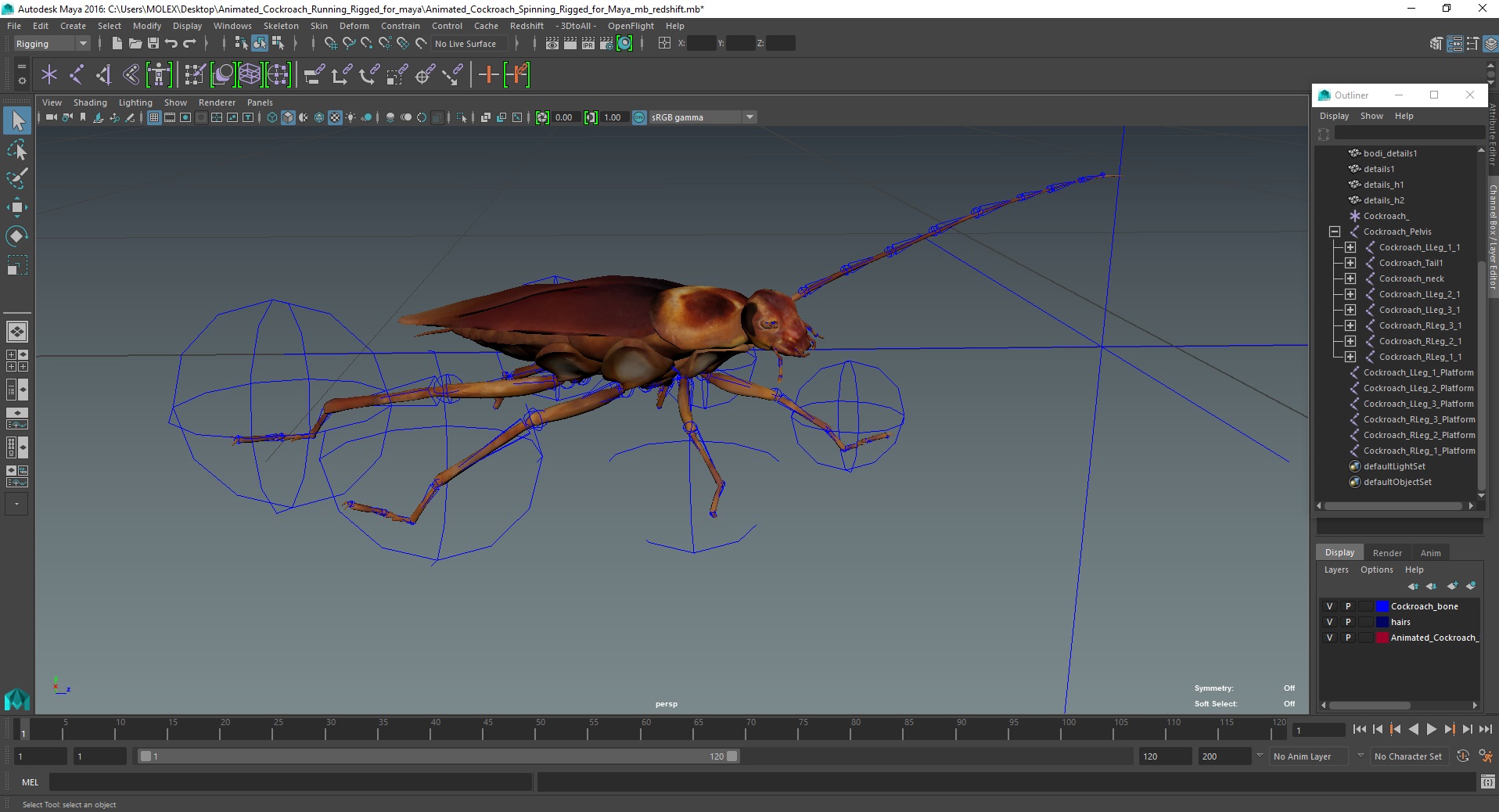Screen dimensions: 1499x812
Task: Open the Redshift menu
Action: pyautogui.click(x=527, y=26)
